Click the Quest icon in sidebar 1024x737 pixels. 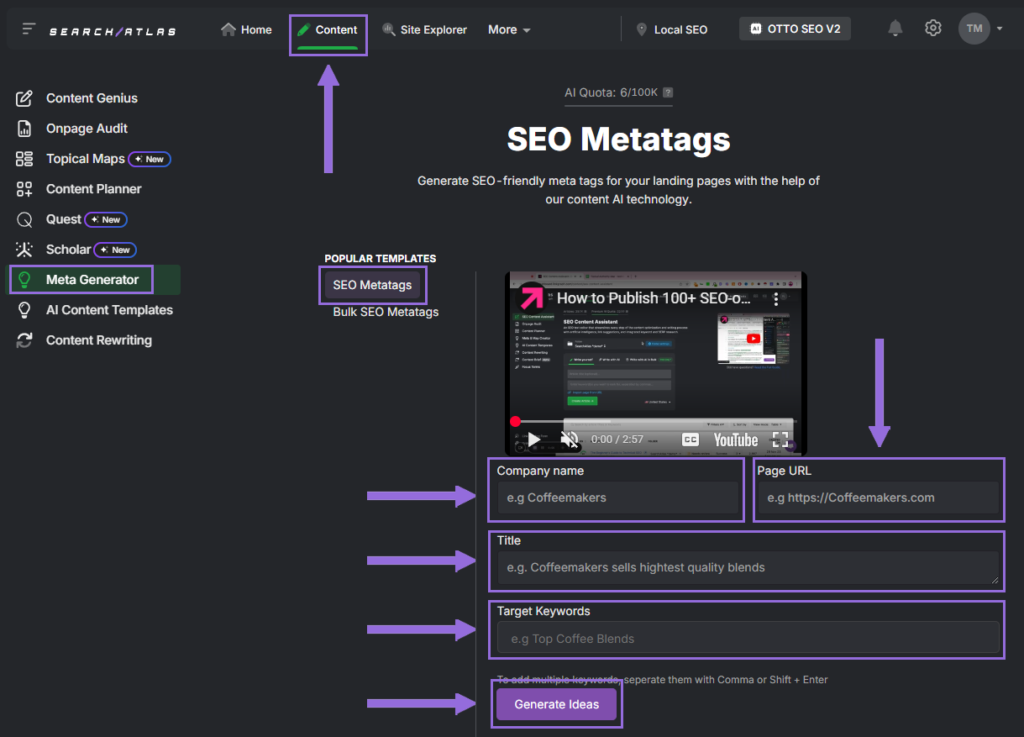tap(24, 220)
